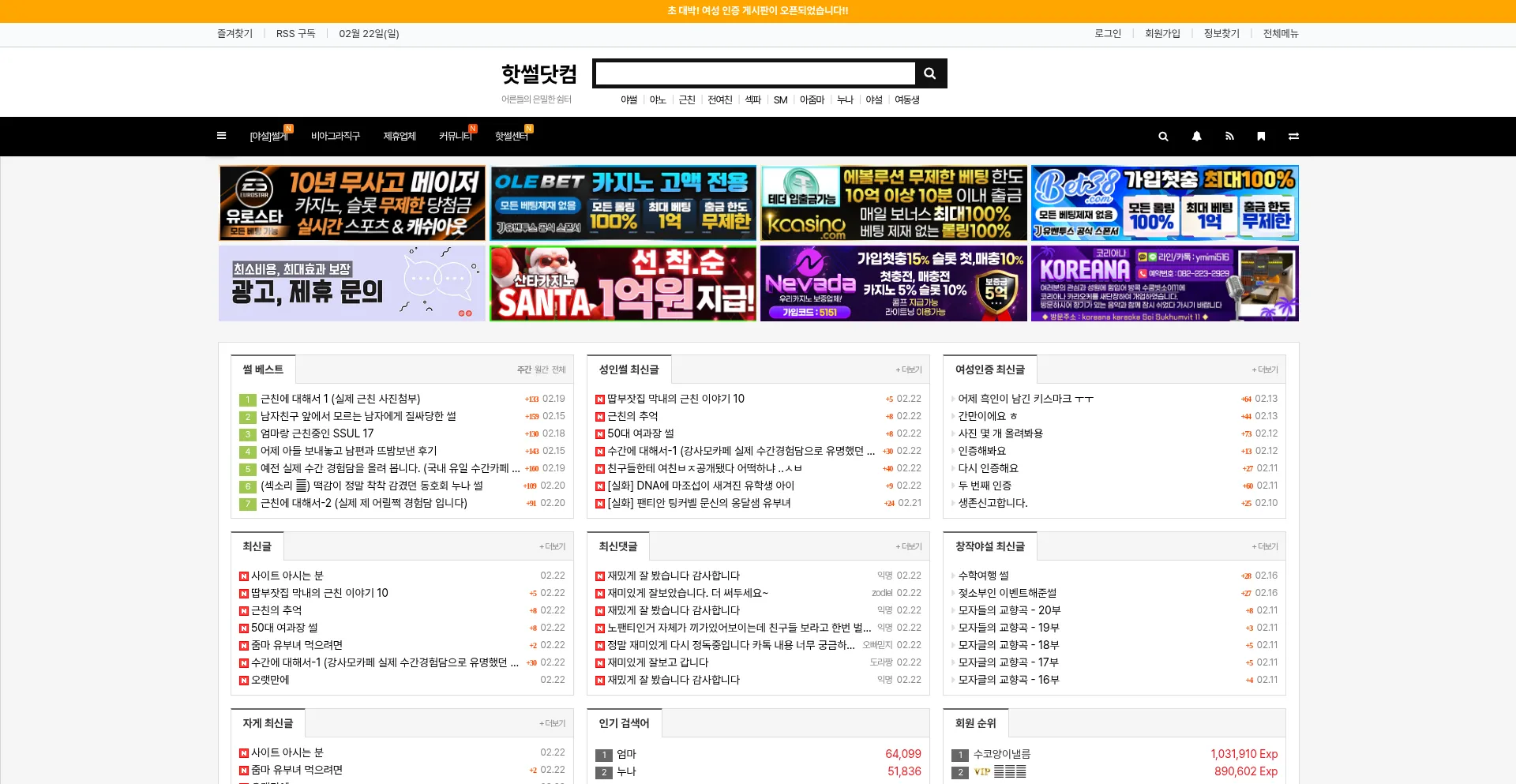Click 즐겨찾기 in the top bar
The width and height of the screenshot is (1516, 784).
(x=235, y=34)
